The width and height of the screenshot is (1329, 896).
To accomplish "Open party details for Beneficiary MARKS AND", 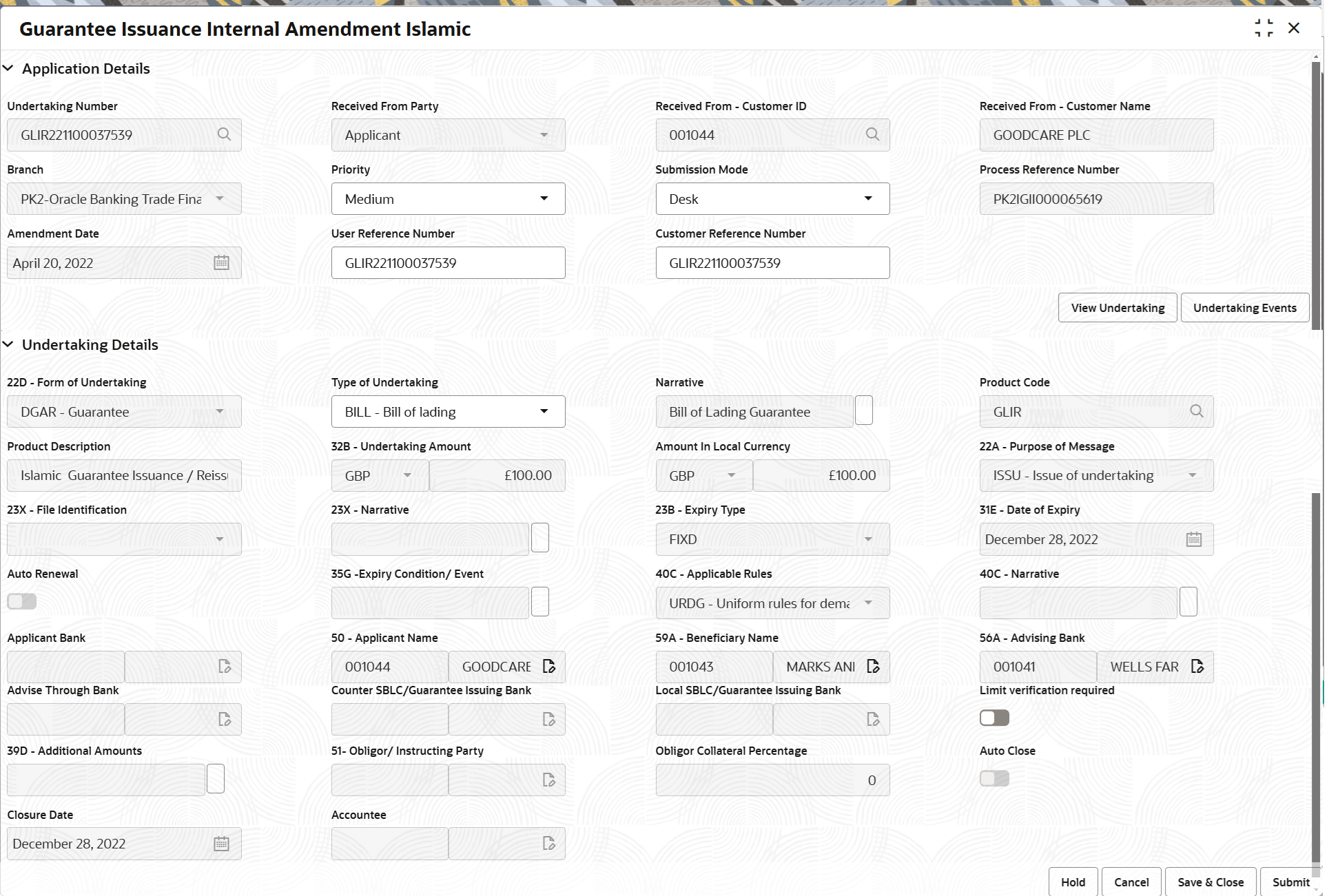I will [873, 666].
